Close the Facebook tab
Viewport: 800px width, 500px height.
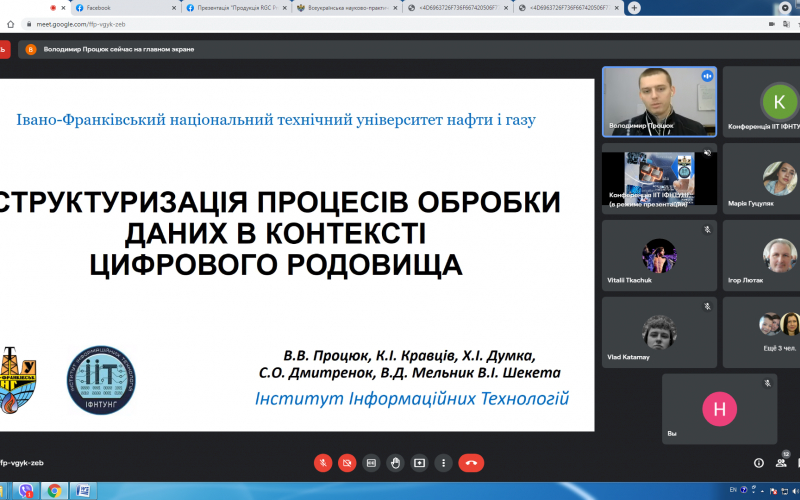tap(174, 8)
